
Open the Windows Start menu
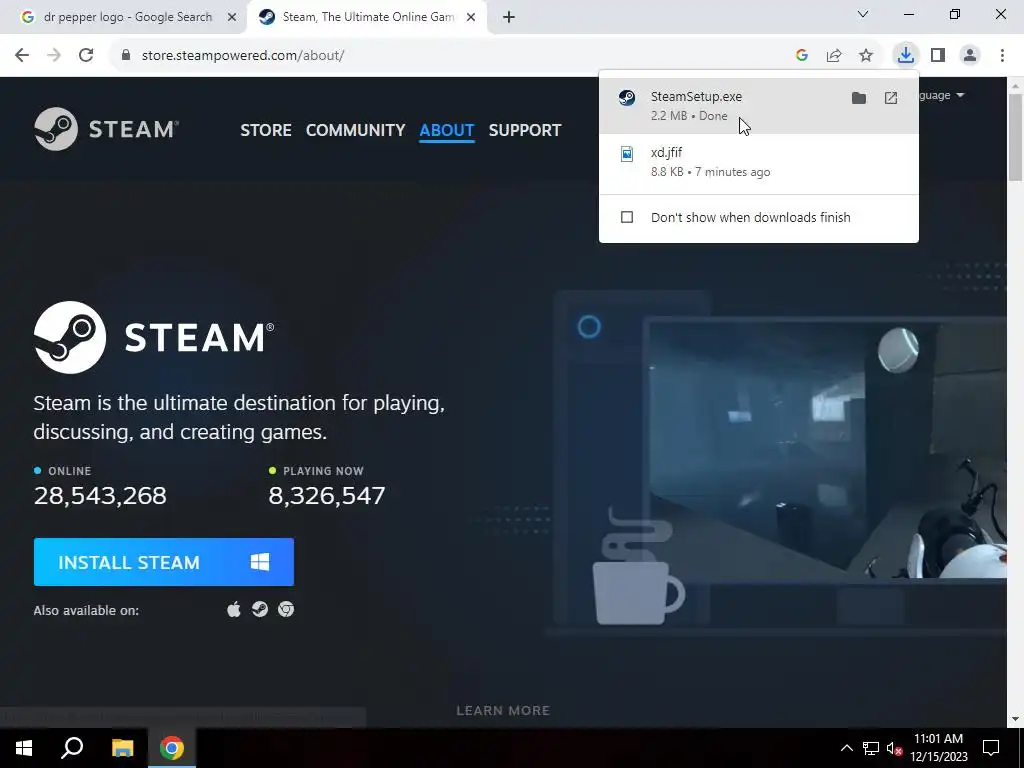click(24, 748)
